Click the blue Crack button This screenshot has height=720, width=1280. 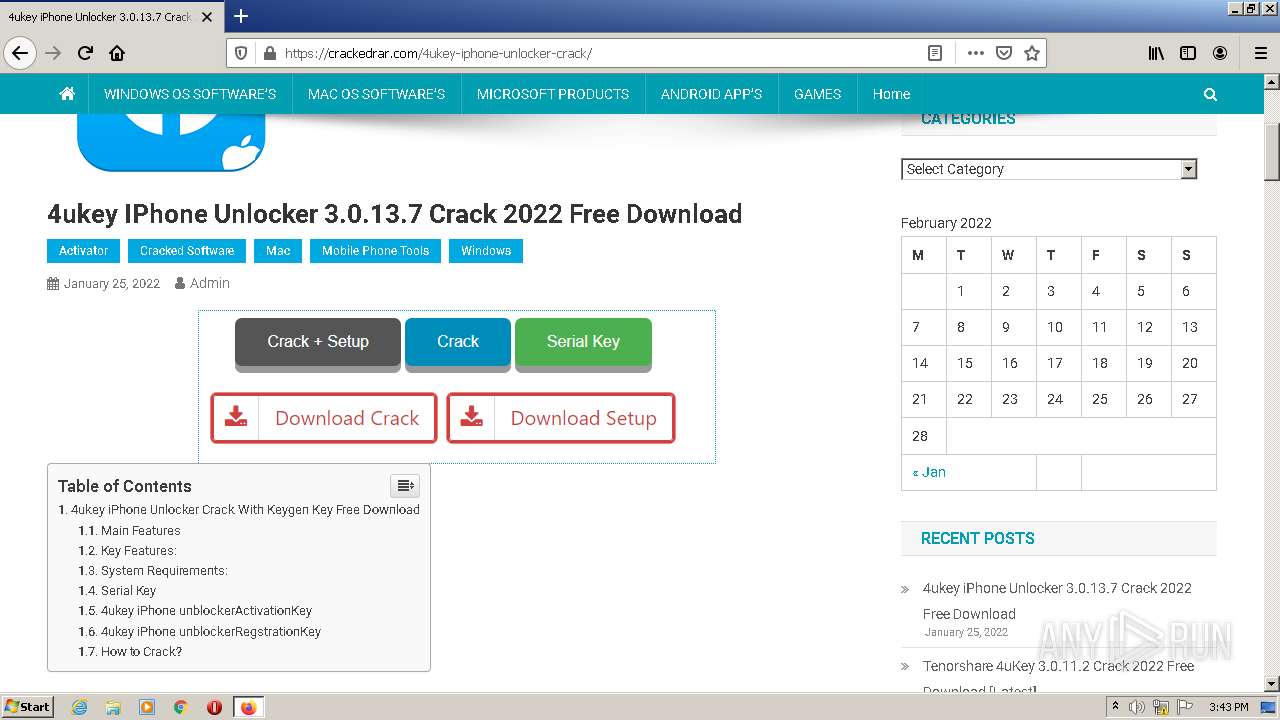[x=458, y=342]
